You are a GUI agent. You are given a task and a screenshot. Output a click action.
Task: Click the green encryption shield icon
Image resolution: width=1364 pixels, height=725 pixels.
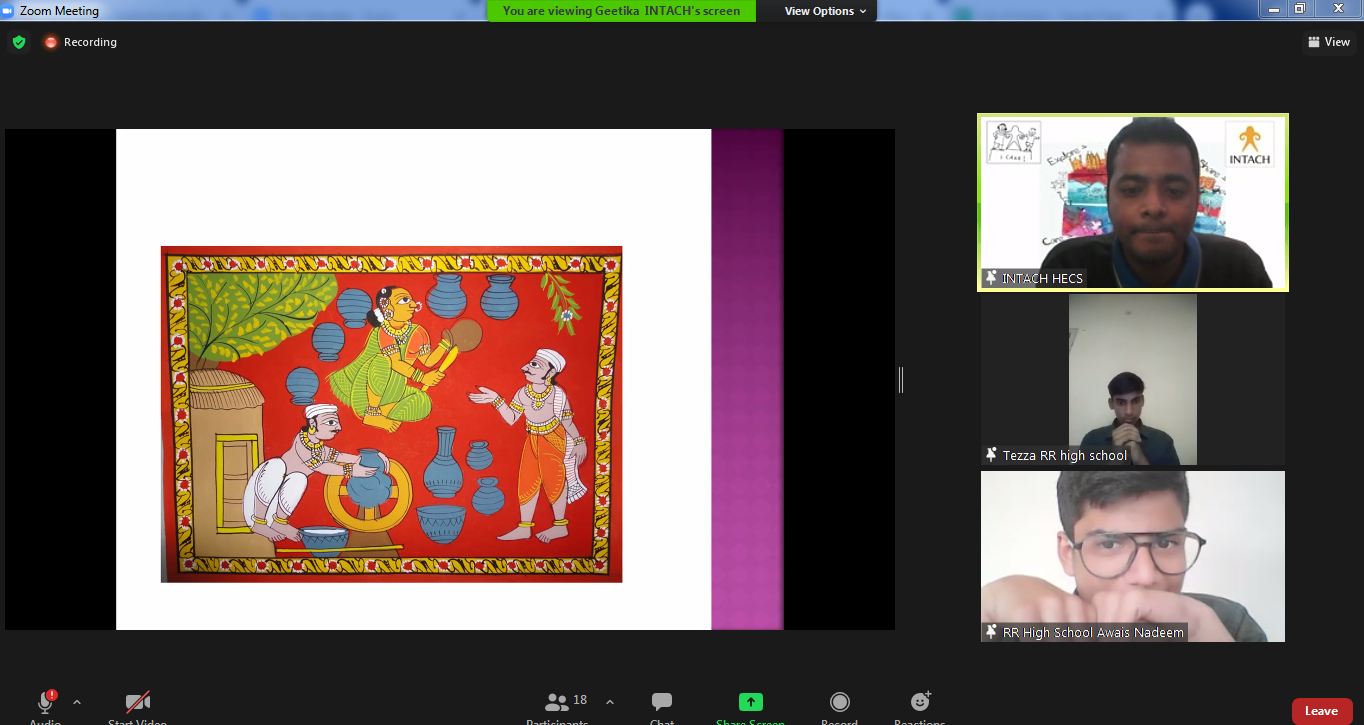(x=18, y=42)
